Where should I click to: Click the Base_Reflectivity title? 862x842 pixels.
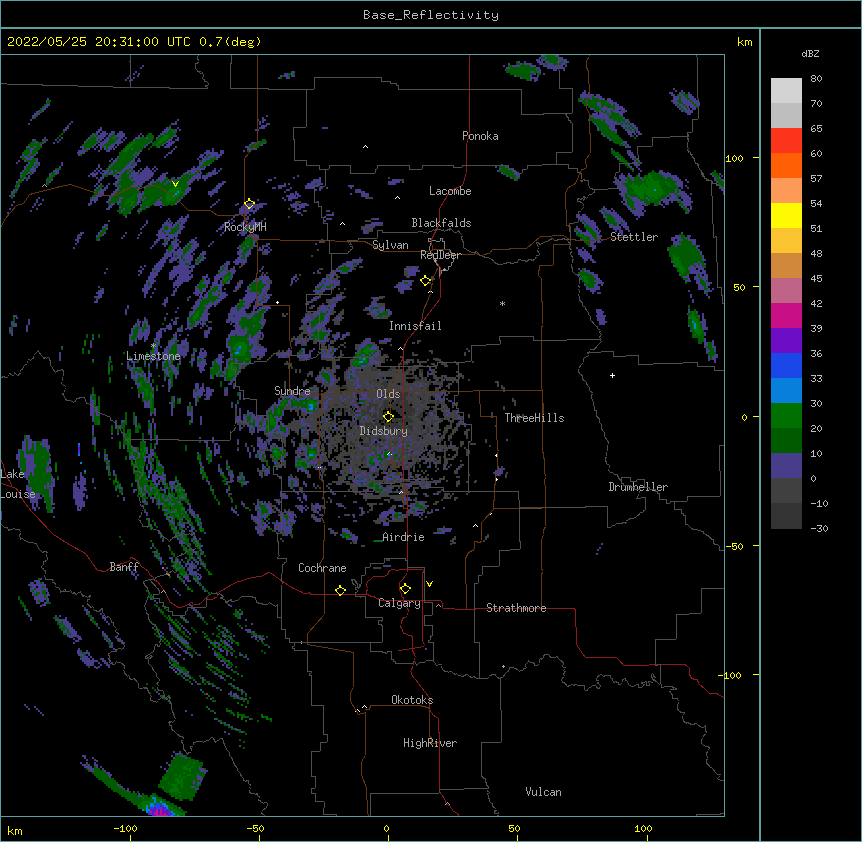tap(431, 15)
